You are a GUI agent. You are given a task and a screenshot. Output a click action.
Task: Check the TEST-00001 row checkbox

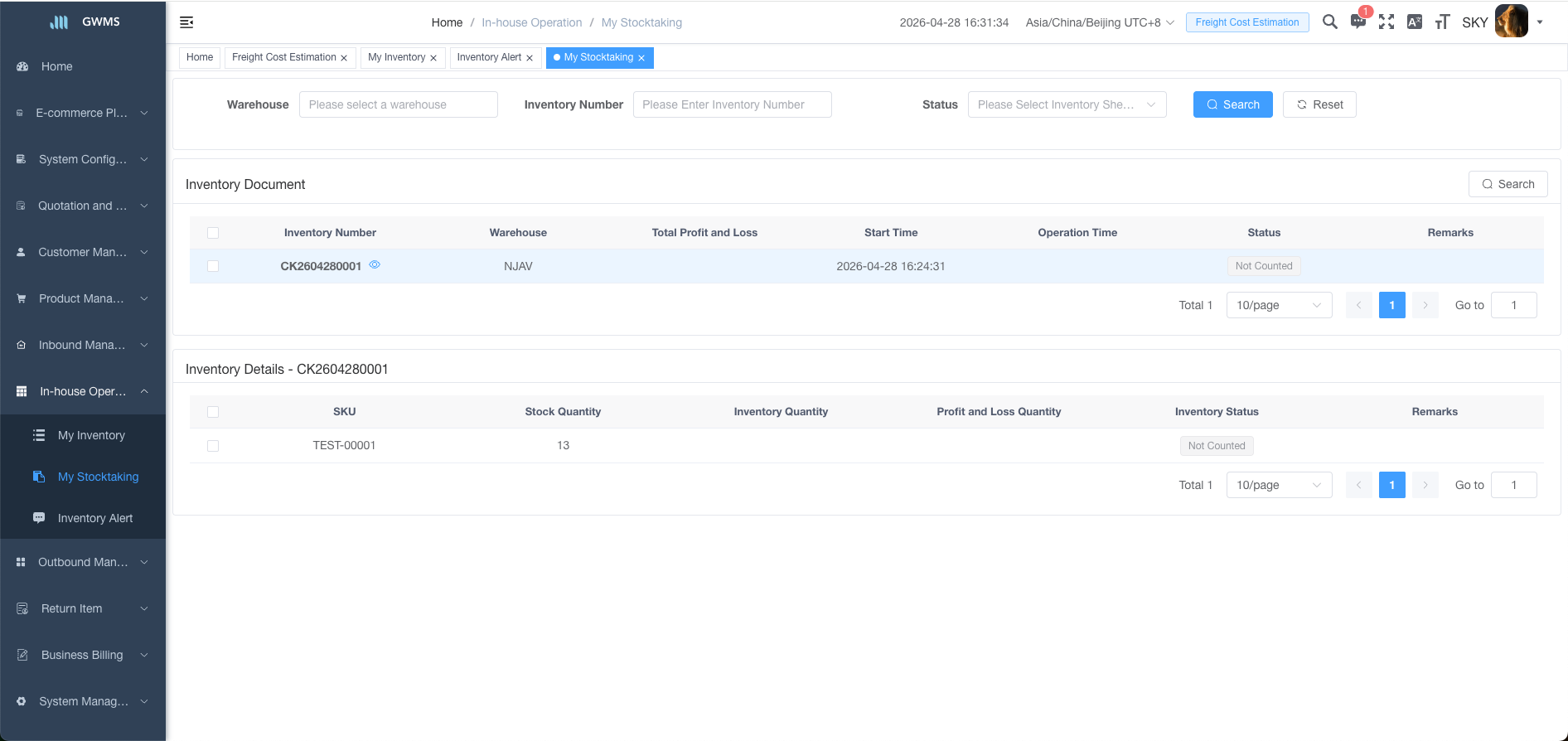(x=213, y=446)
